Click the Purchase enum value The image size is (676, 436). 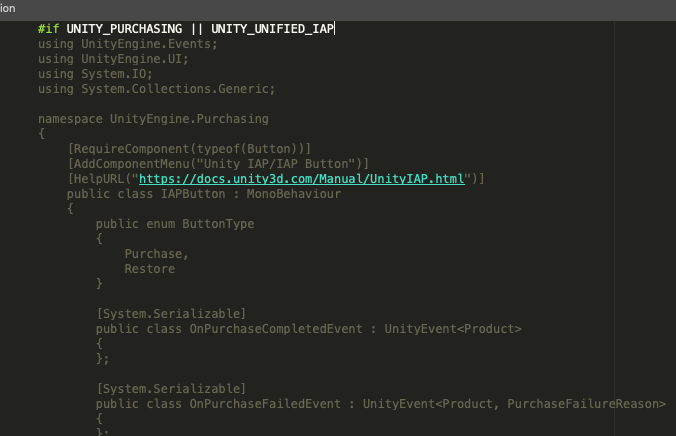click(156, 254)
